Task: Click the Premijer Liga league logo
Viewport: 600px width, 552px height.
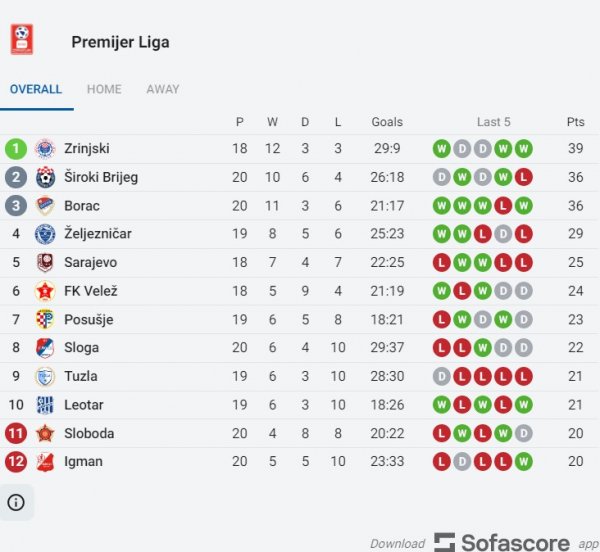Action: [22, 40]
